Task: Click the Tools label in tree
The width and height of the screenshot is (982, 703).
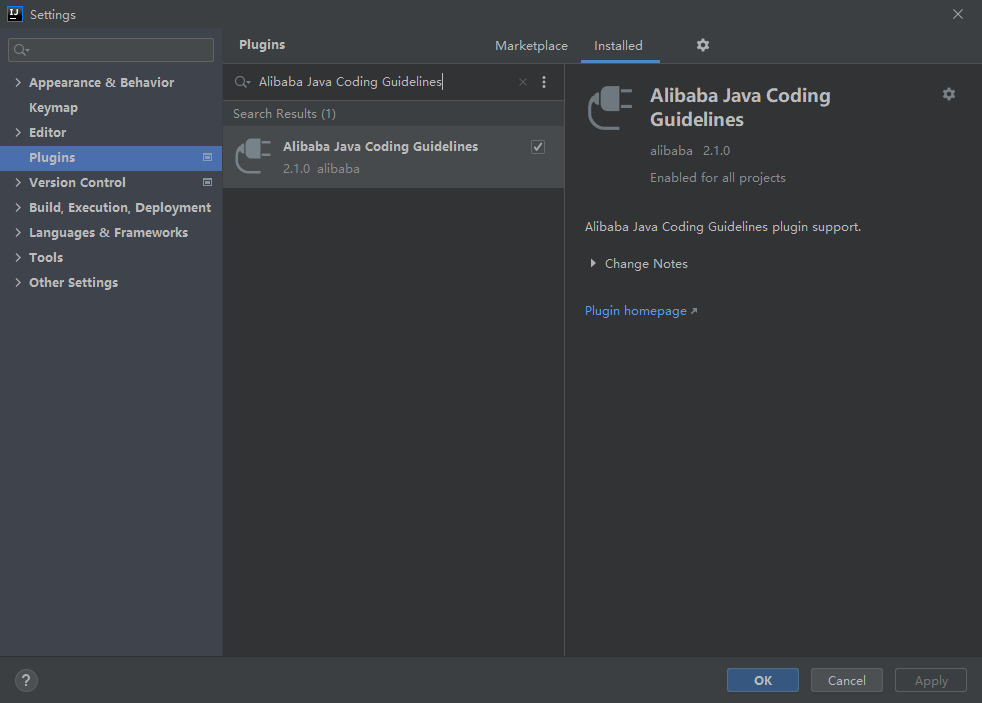Action: coord(46,258)
